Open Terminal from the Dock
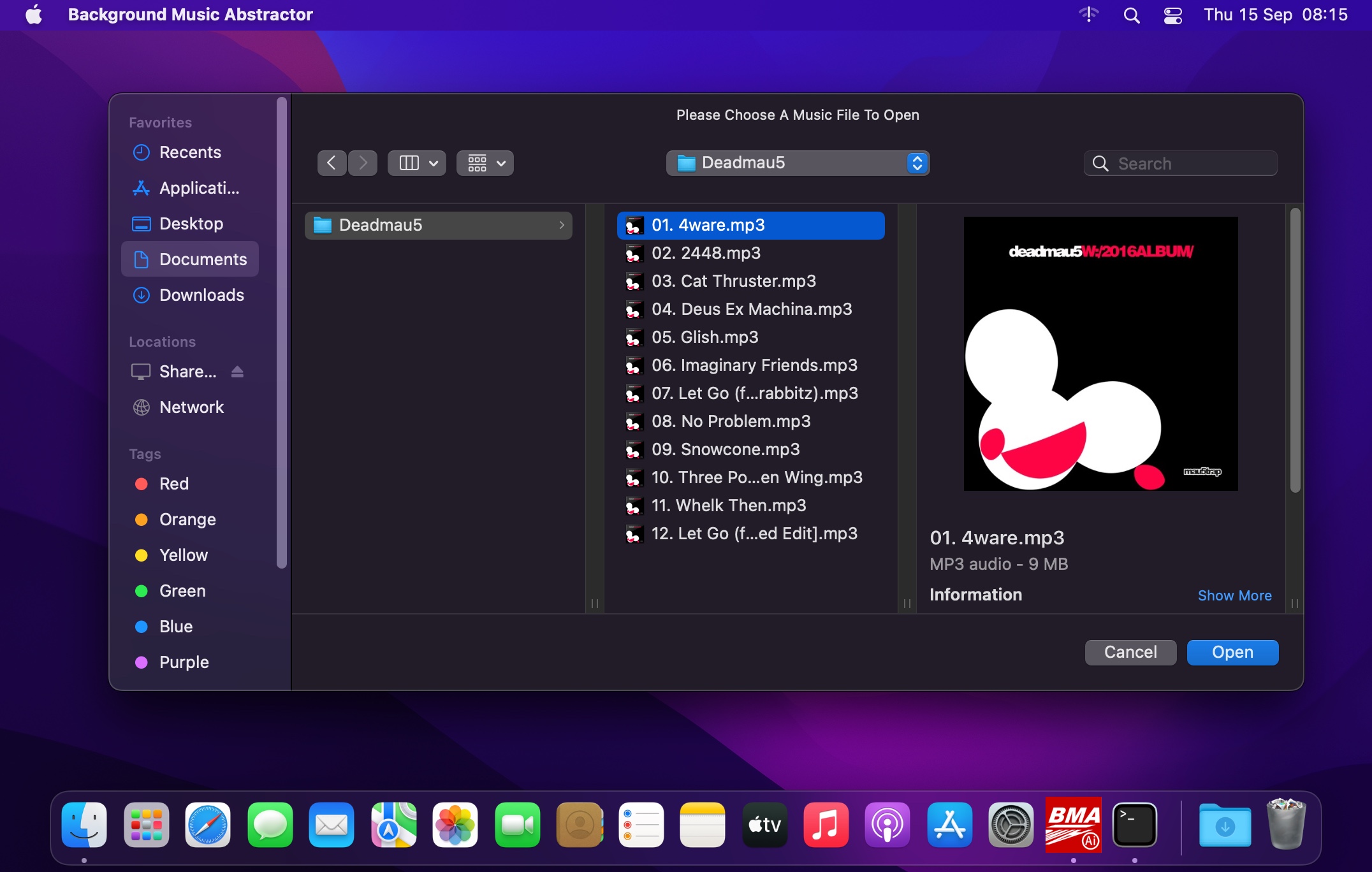 pyautogui.click(x=1135, y=825)
